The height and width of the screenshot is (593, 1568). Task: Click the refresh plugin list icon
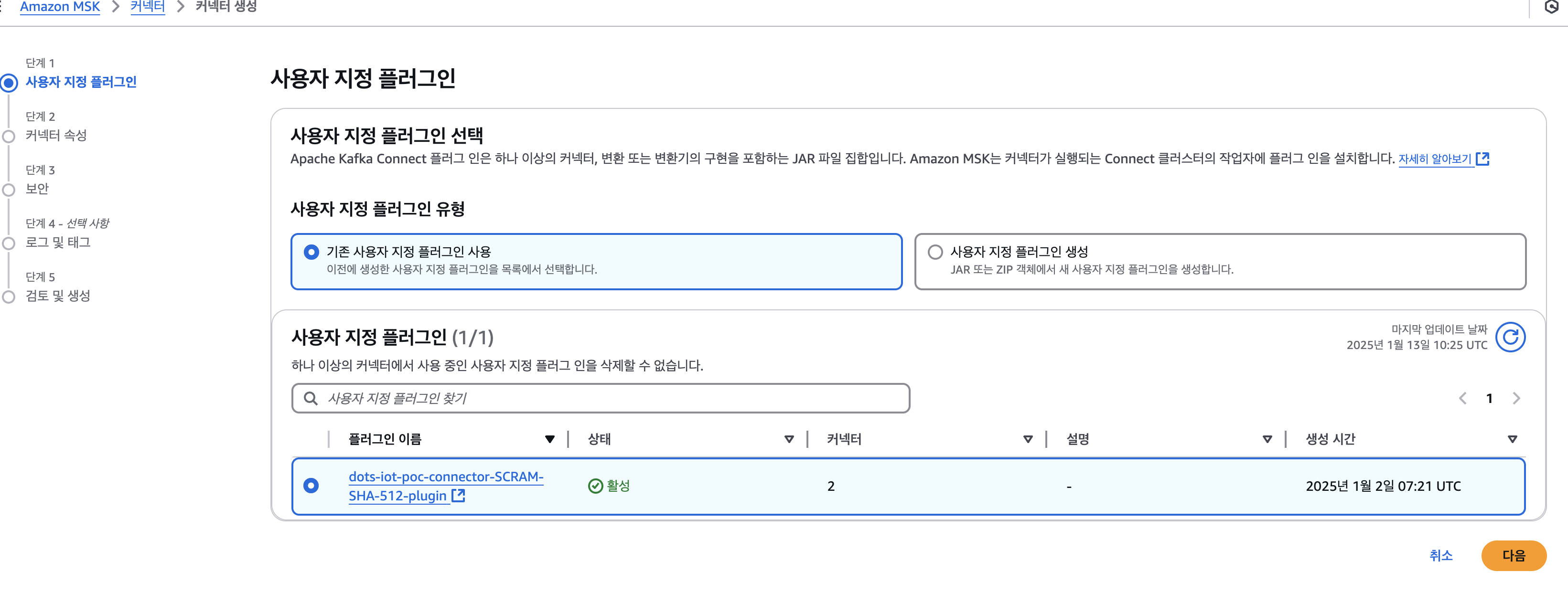point(1510,337)
